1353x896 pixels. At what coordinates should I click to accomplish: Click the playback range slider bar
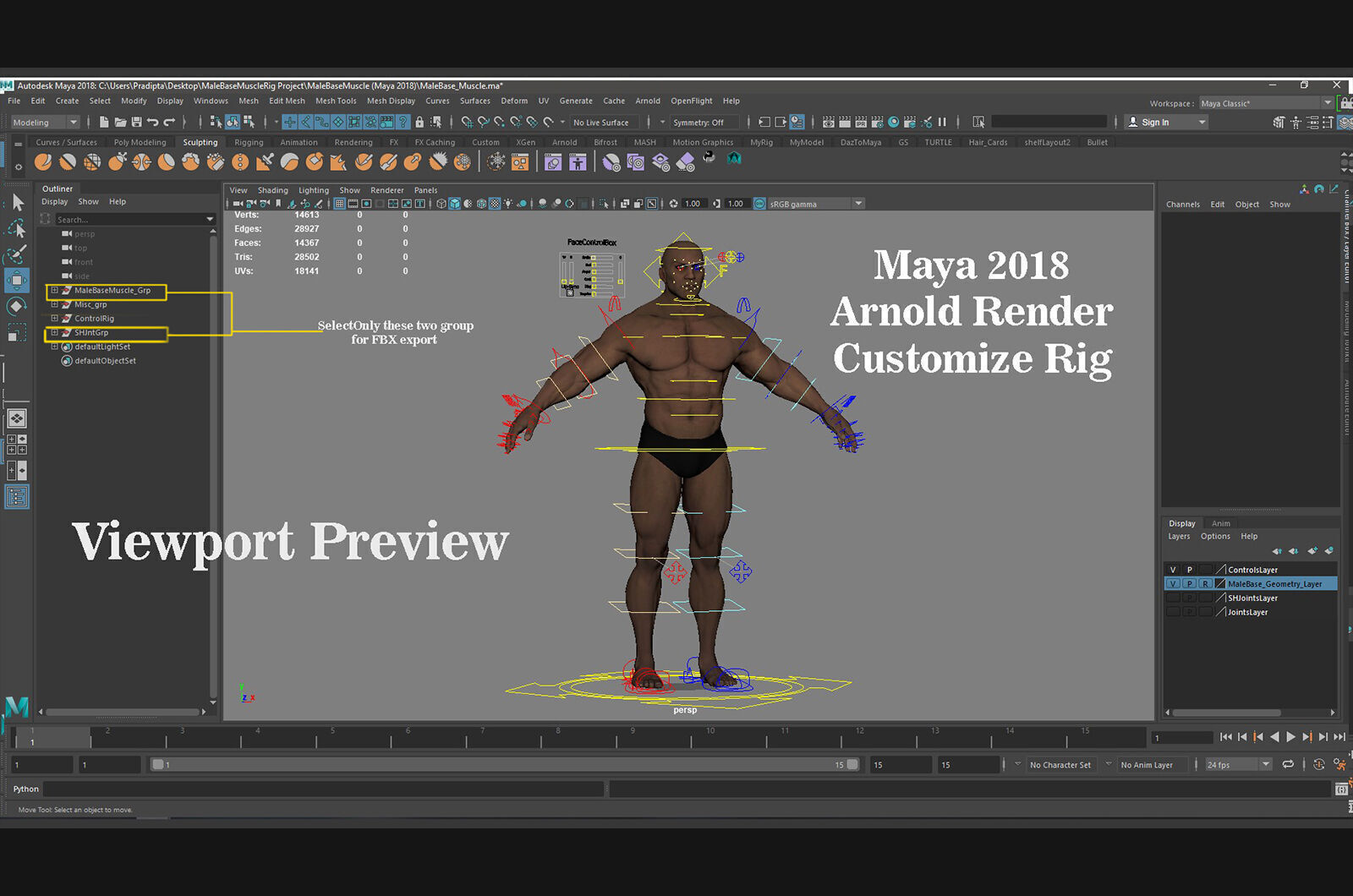pyautogui.click(x=504, y=765)
